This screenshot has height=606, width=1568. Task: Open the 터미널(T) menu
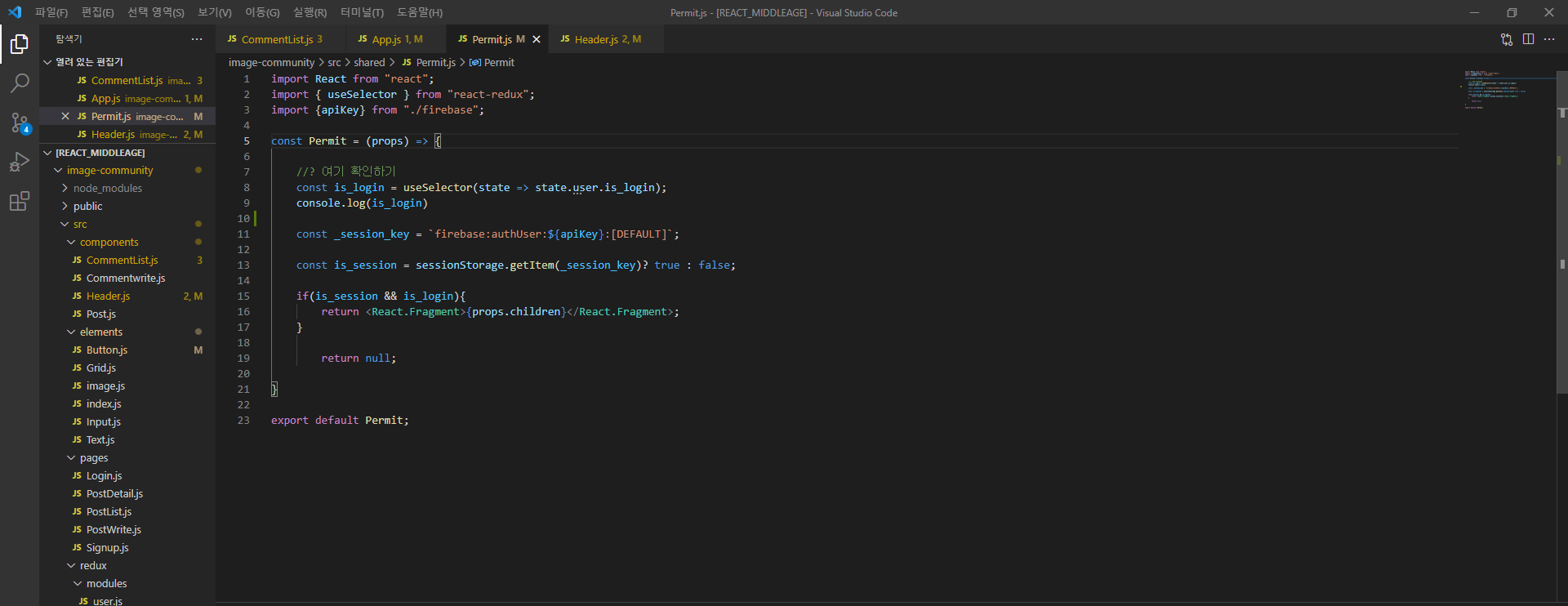click(x=362, y=12)
